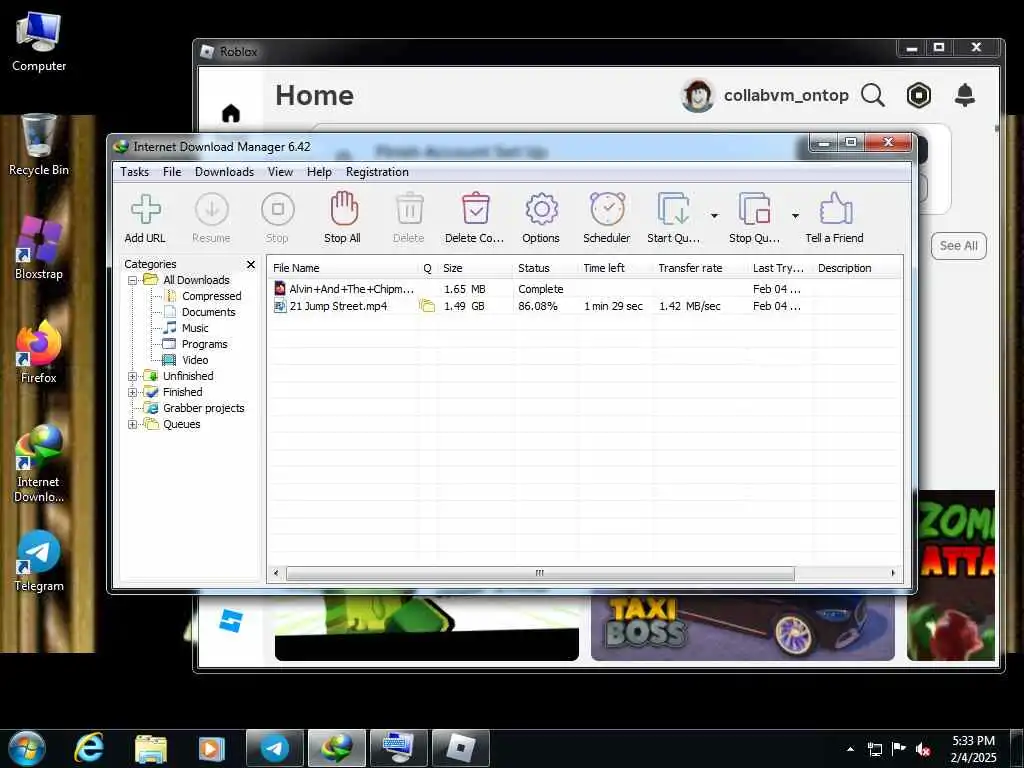Viewport: 1024px width, 768px height.
Task: Click the scrollbar left arrow in download list
Action: tap(276, 573)
